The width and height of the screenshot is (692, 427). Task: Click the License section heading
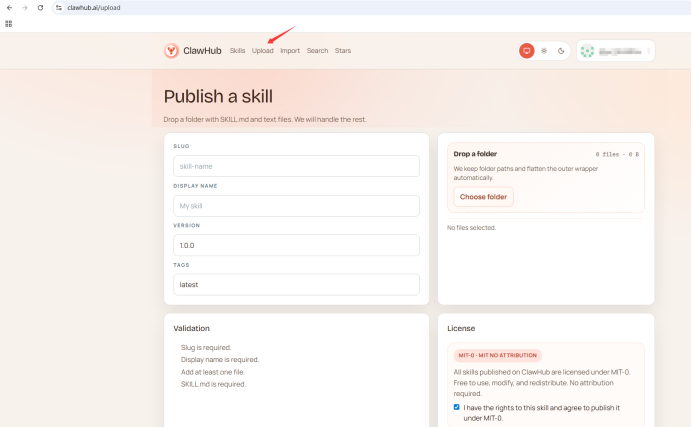coord(461,328)
